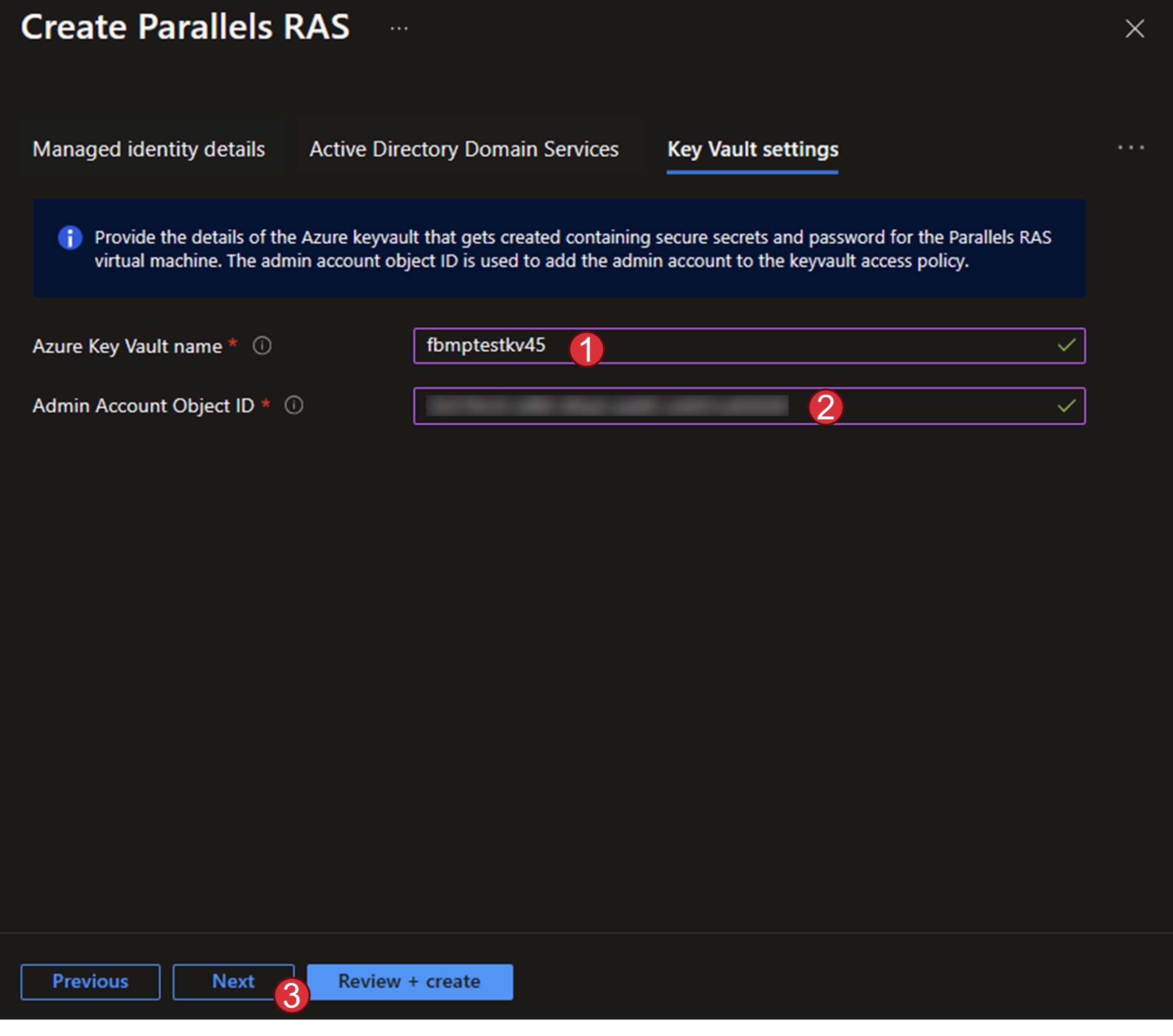1173x1036 pixels.
Task: Click the red step 2 annotation marker
Action: point(825,407)
